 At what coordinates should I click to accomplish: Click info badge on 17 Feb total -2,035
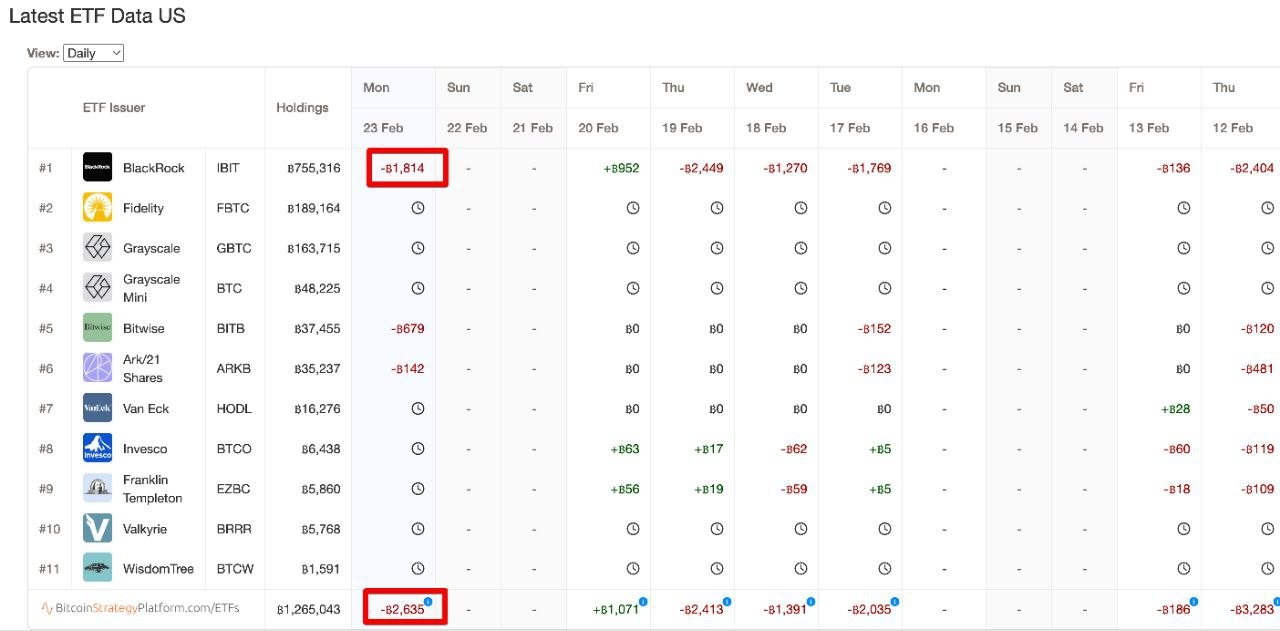coord(895,601)
